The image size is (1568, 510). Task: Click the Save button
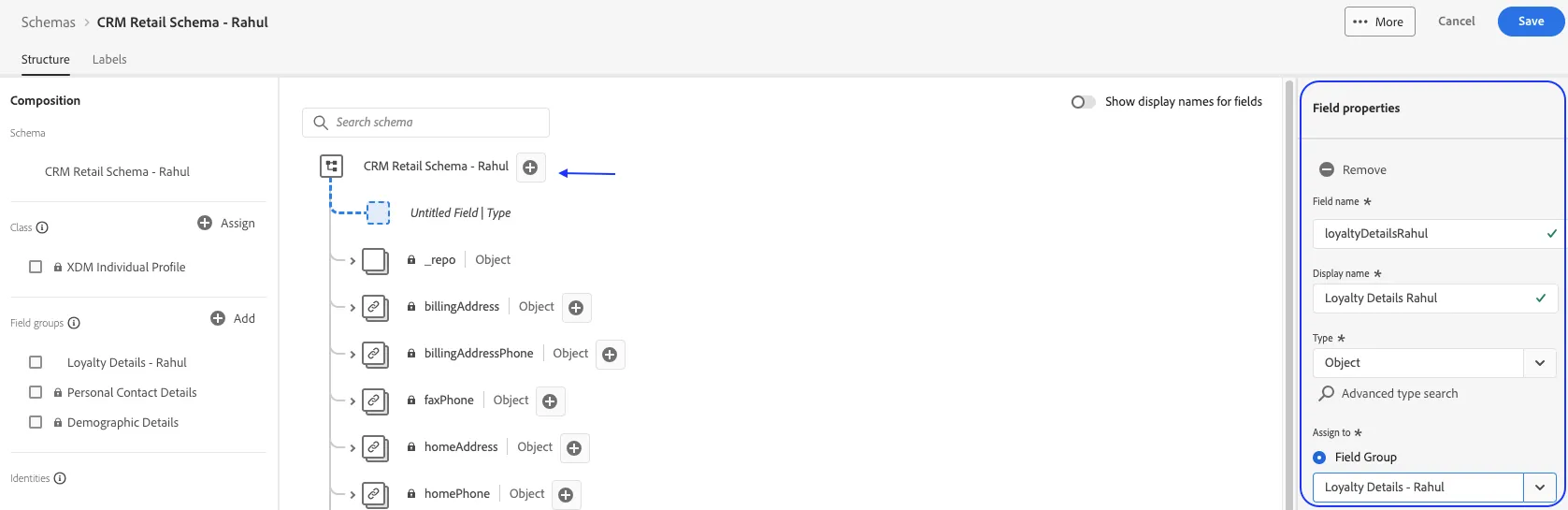pyautogui.click(x=1531, y=22)
